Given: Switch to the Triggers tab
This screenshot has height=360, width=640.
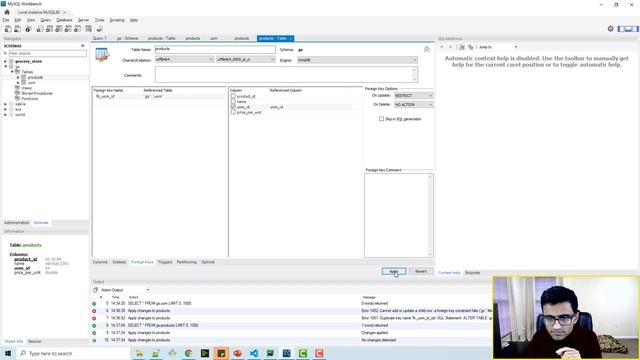Looking at the screenshot, I should coord(165,262).
